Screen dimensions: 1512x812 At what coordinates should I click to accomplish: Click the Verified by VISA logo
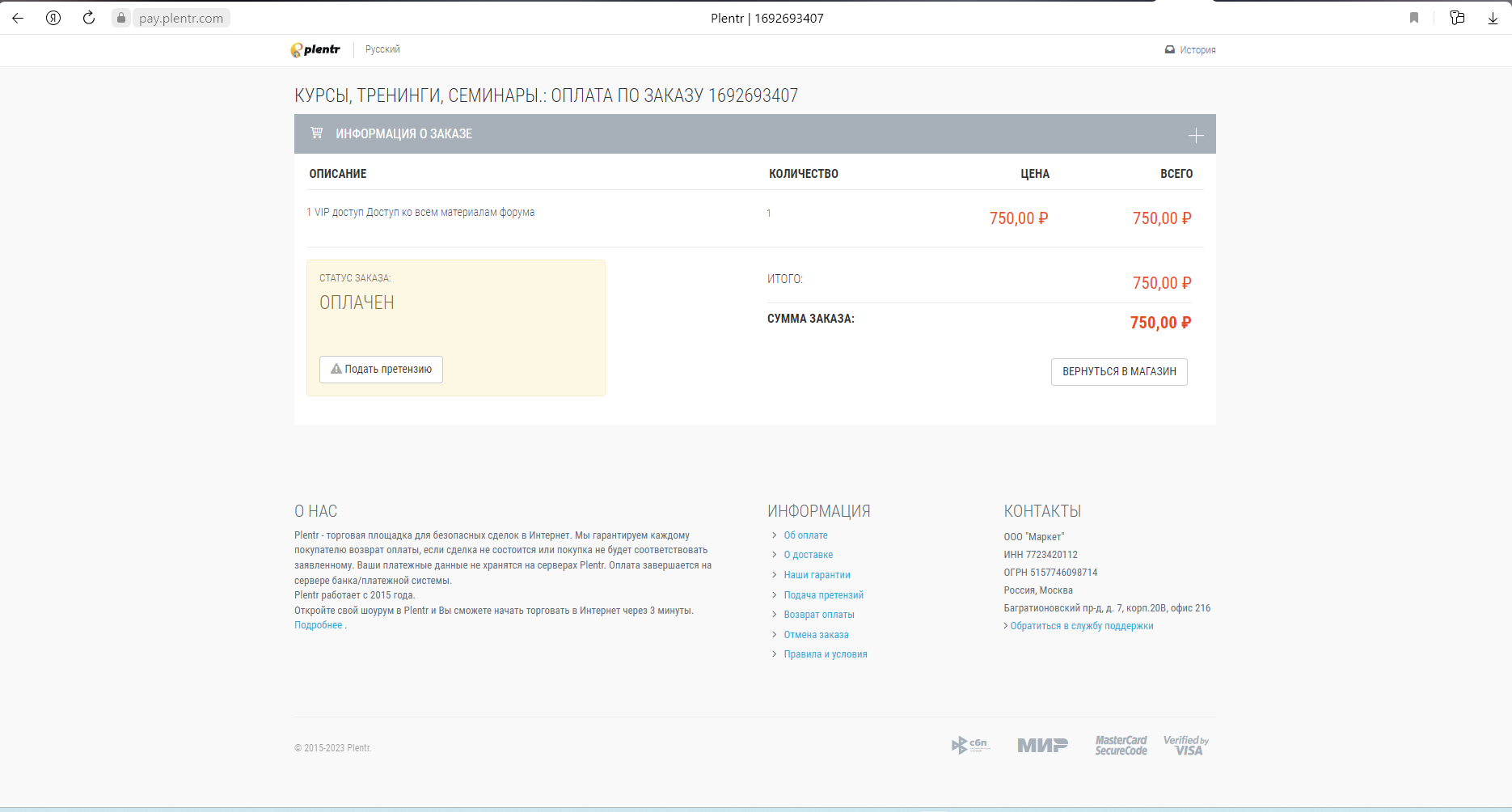tap(1186, 745)
